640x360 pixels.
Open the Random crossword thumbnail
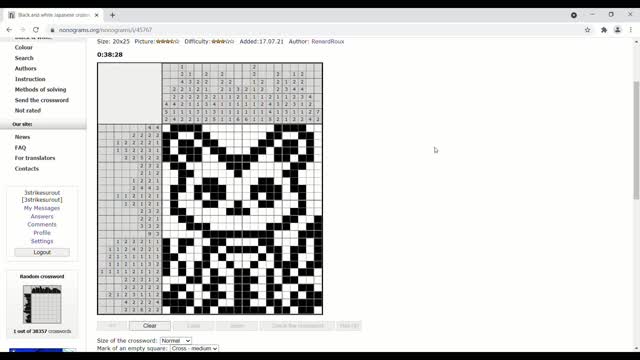pos(42,304)
